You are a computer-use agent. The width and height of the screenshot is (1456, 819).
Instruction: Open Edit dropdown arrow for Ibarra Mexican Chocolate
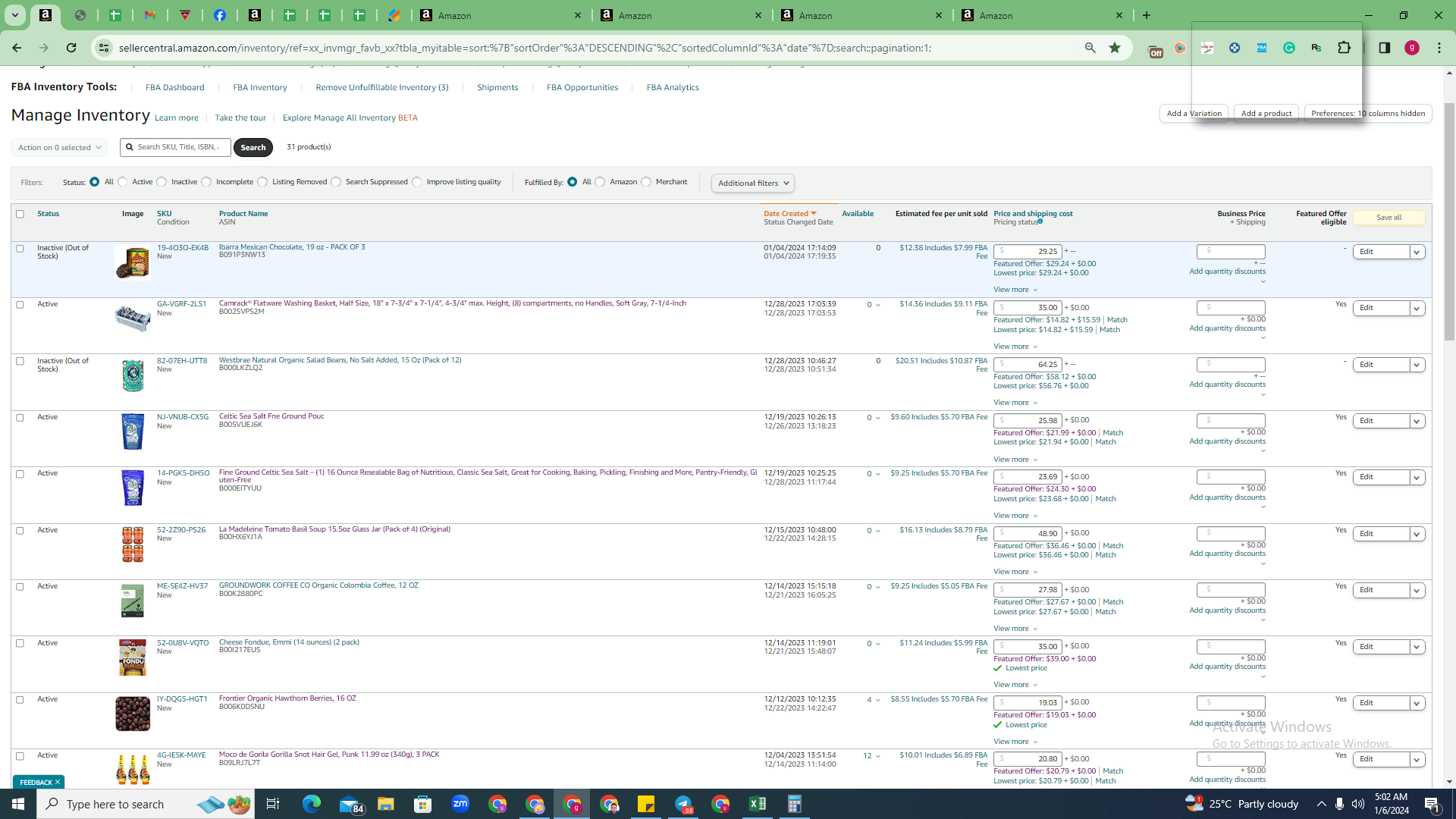[1417, 252]
